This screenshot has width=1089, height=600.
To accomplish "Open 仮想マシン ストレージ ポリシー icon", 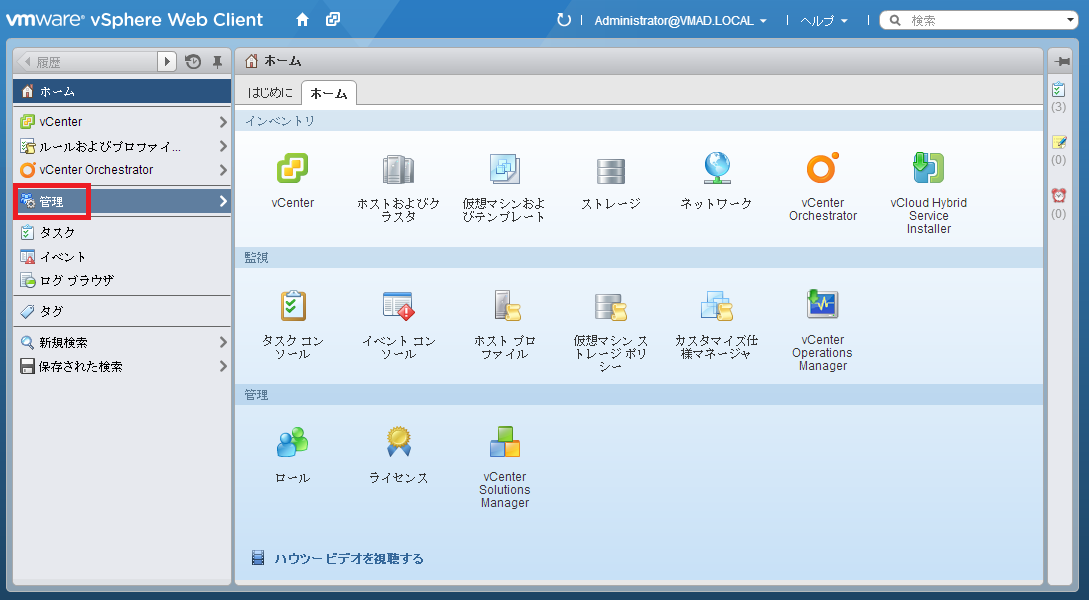I will [x=610, y=307].
